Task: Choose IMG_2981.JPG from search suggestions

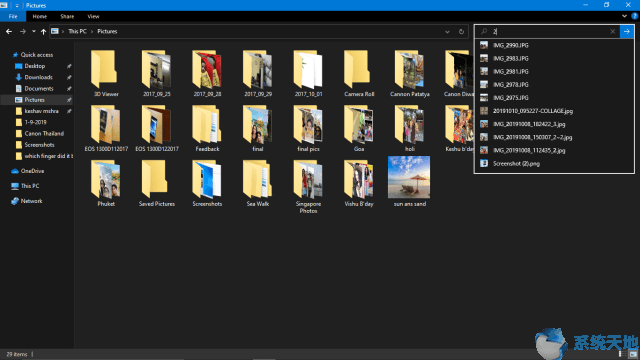Action: [554, 71]
